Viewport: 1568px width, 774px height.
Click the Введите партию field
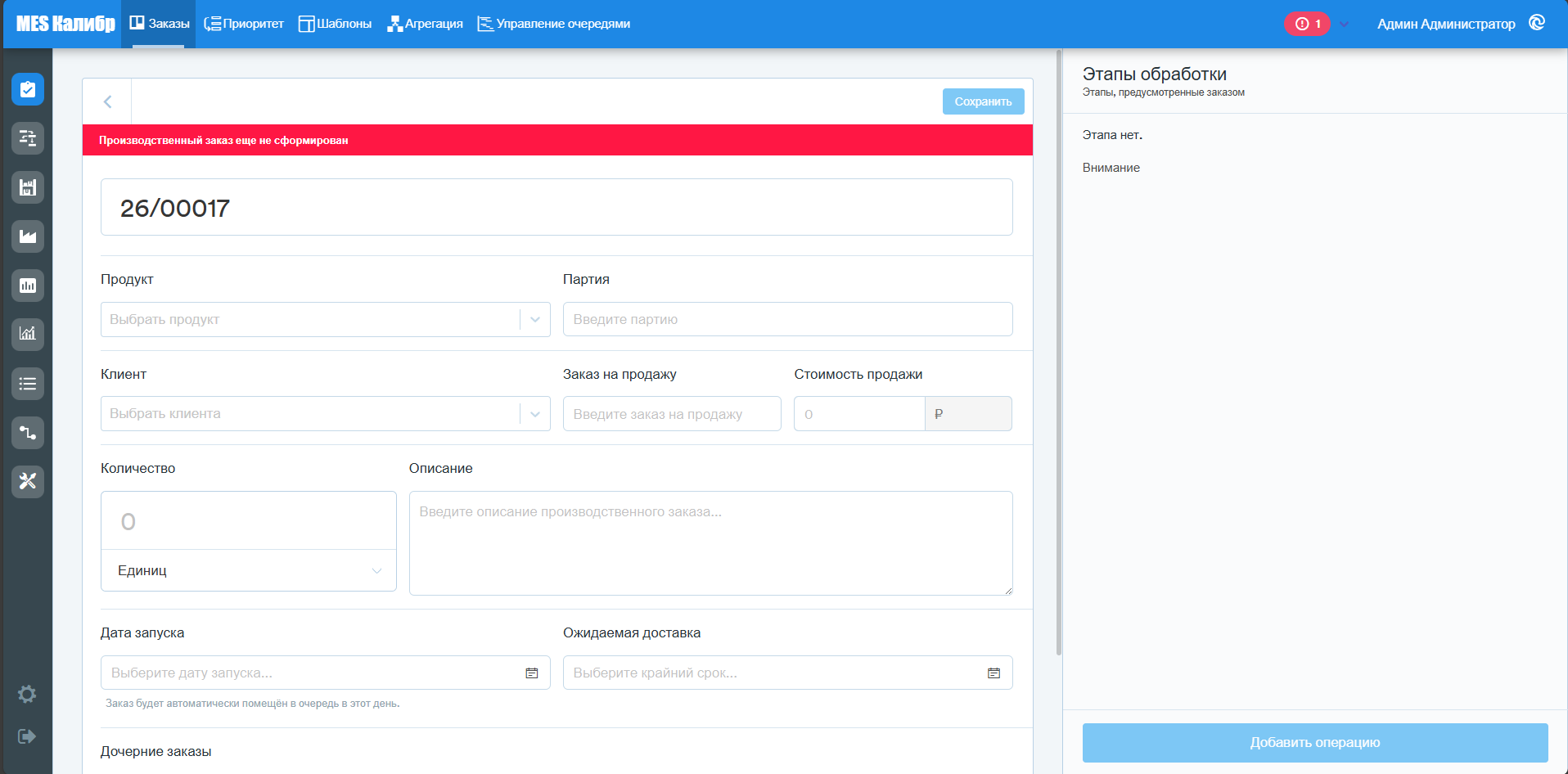[787, 319]
